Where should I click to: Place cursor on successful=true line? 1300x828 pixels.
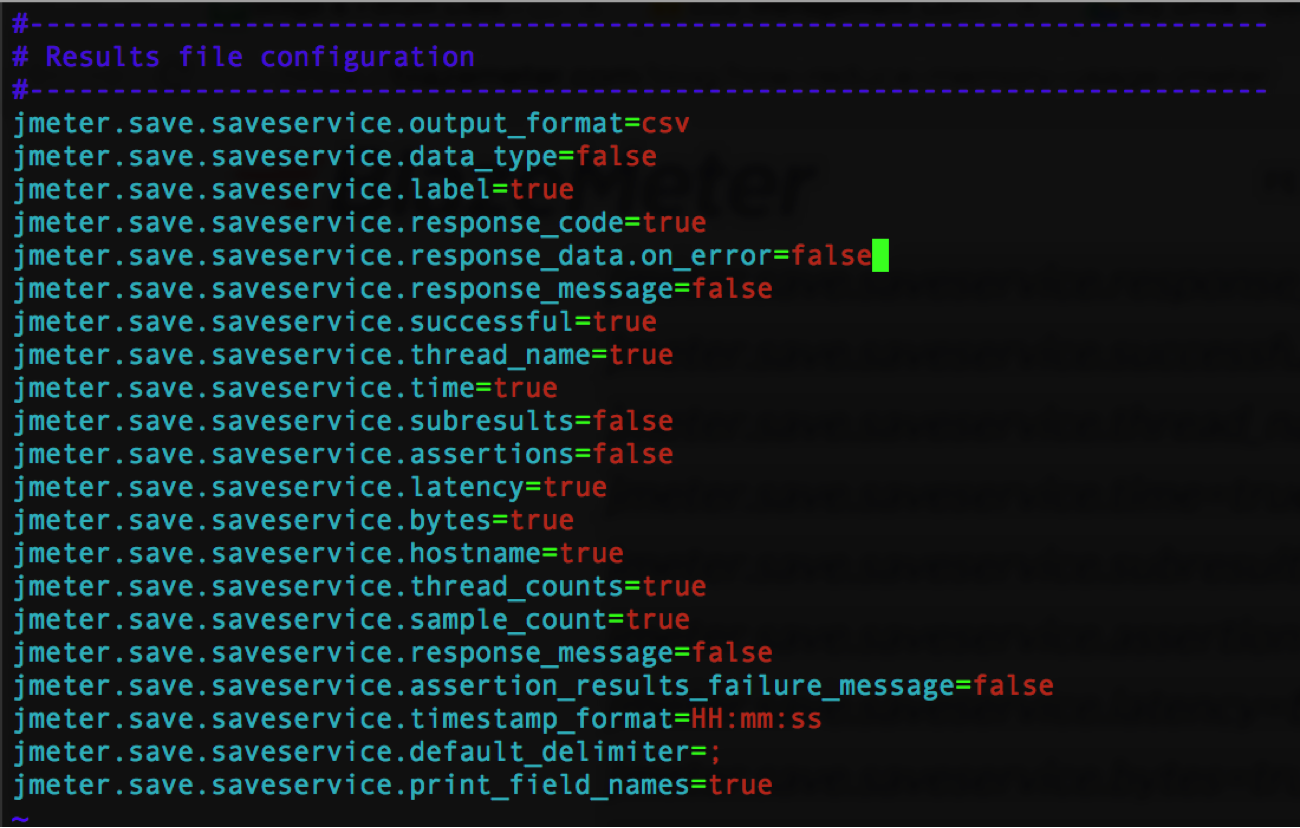[335, 322]
